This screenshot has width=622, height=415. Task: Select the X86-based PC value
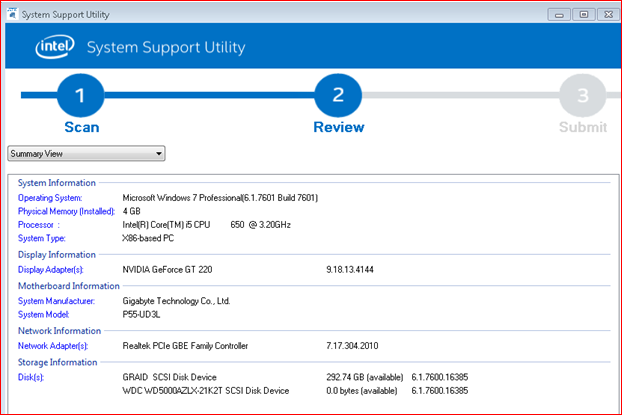(x=148, y=238)
